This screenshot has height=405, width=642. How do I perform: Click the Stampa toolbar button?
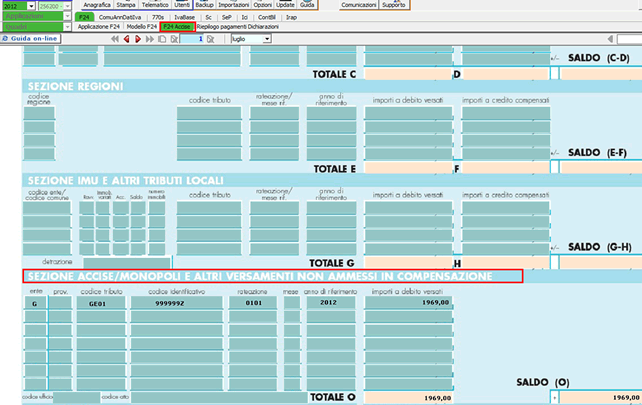pos(126,5)
